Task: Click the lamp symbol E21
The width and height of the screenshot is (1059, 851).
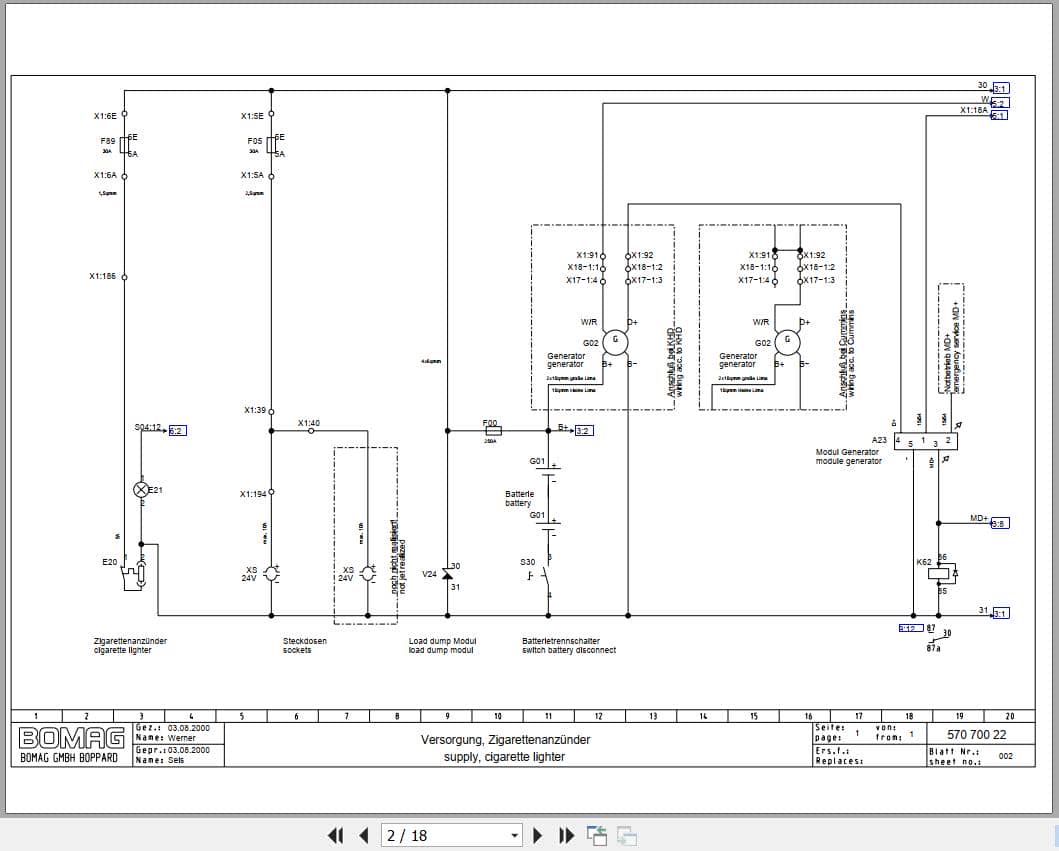Action: pos(141,490)
